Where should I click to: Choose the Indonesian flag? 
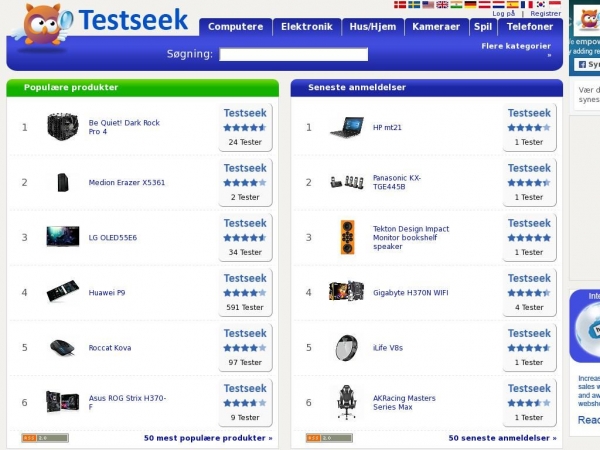555,5
